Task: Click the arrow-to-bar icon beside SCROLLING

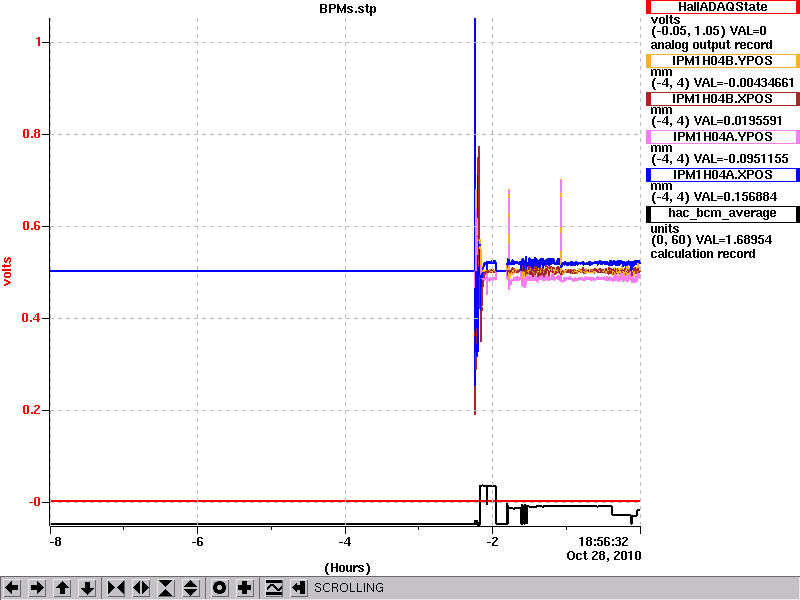Action: click(x=299, y=588)
